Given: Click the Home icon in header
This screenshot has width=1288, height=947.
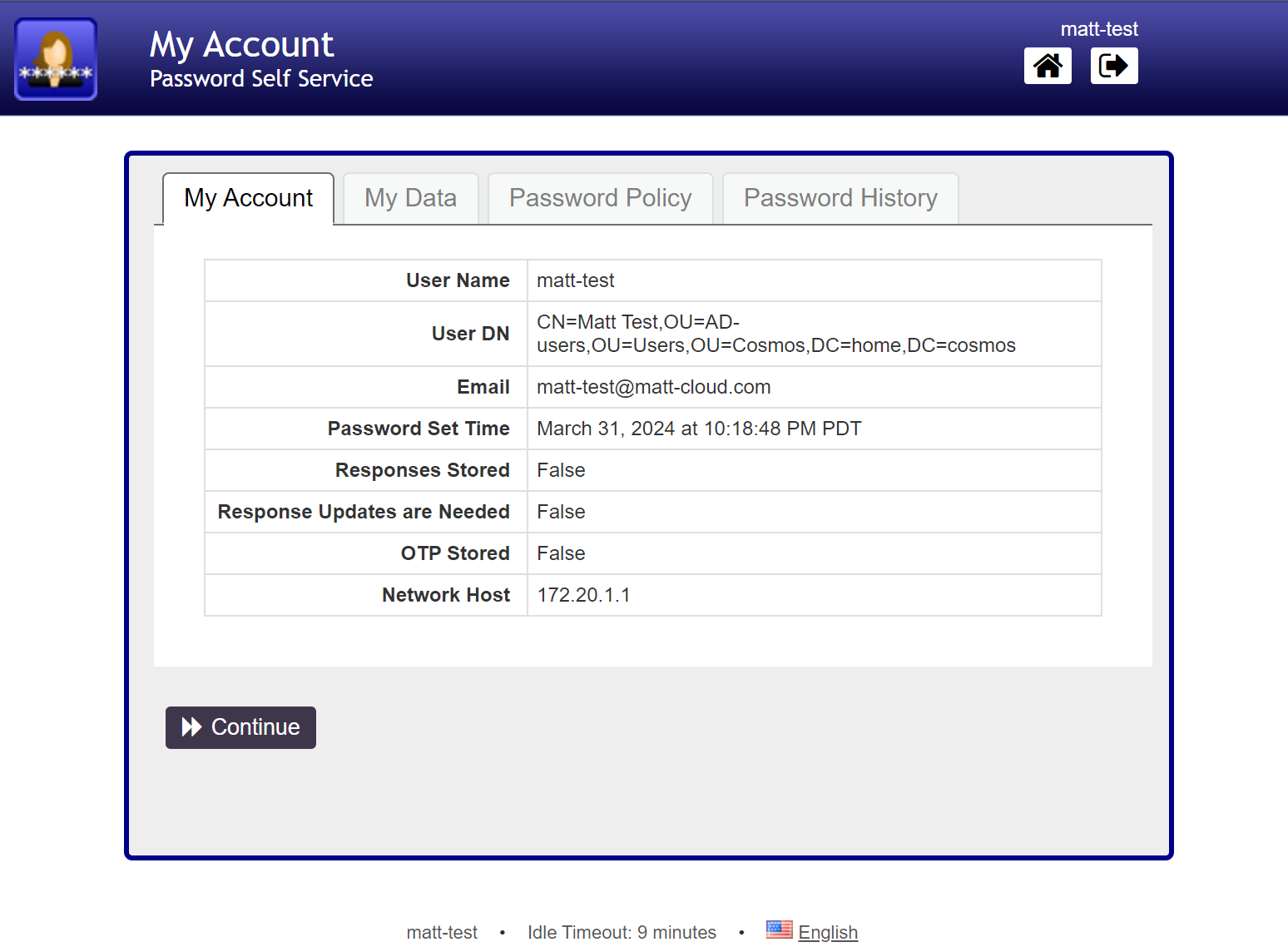Looking at the screenshot, I should (x=1048, y=66).
